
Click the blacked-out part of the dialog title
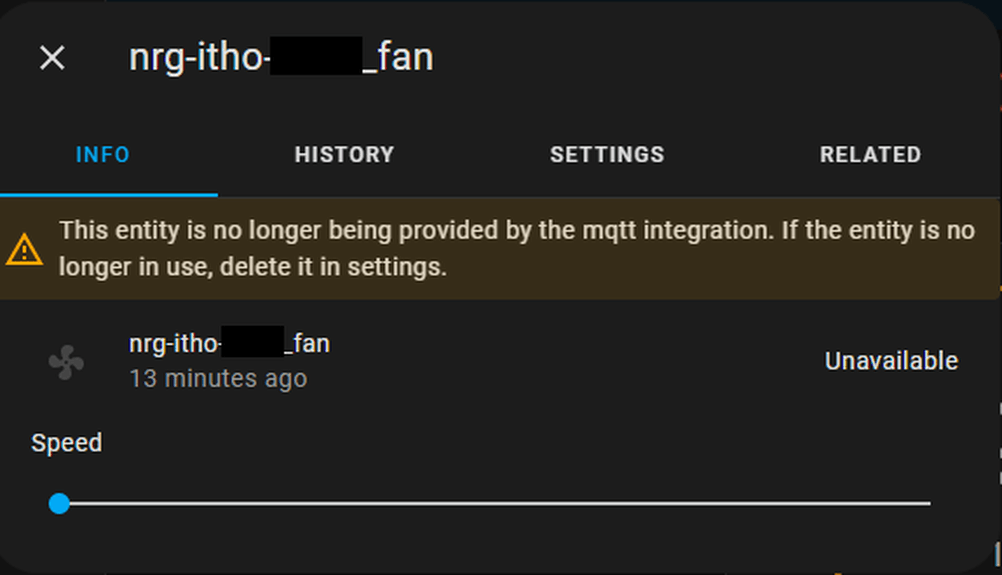click(x=316, y=56)
